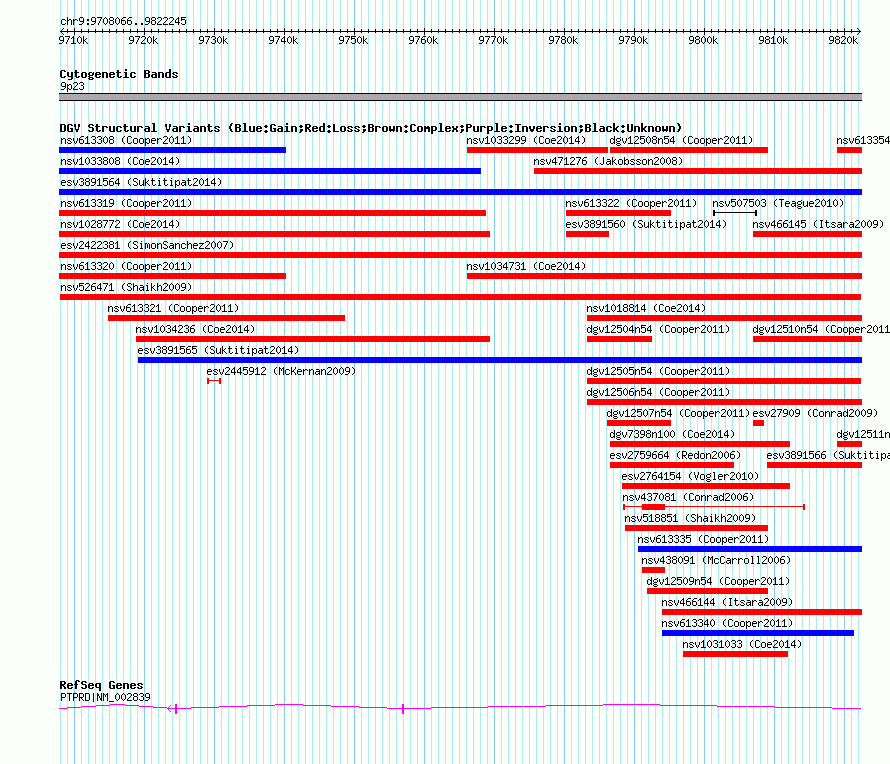
Task: Click nsv437081 (Conrad2006) label
Action: 688,497
